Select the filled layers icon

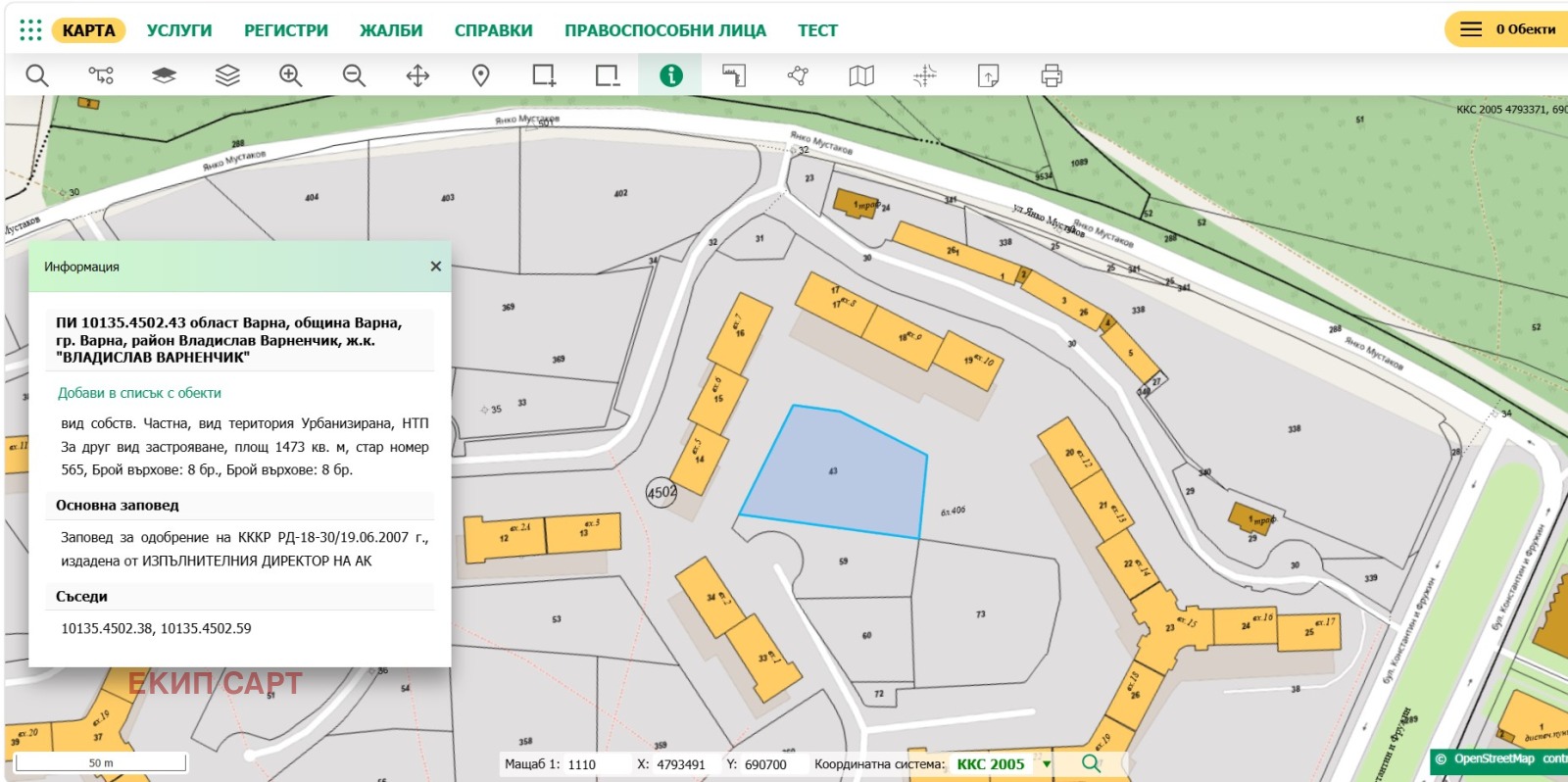pos(165,75)
